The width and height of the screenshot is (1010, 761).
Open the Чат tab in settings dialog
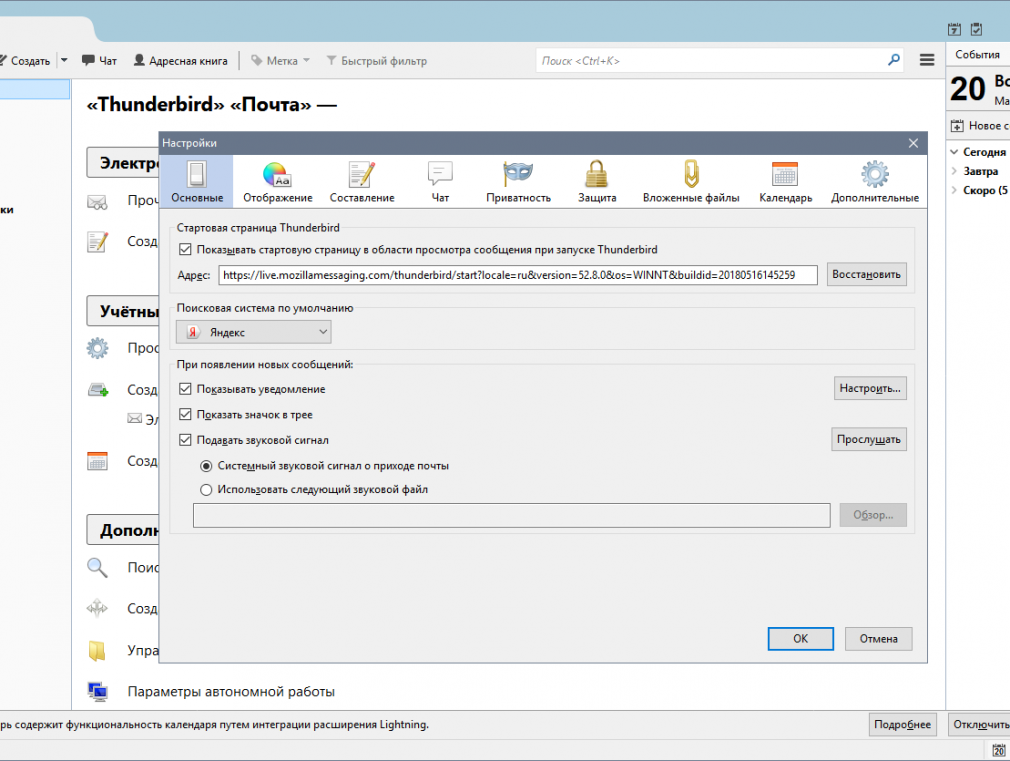click(x=440, y=182)
